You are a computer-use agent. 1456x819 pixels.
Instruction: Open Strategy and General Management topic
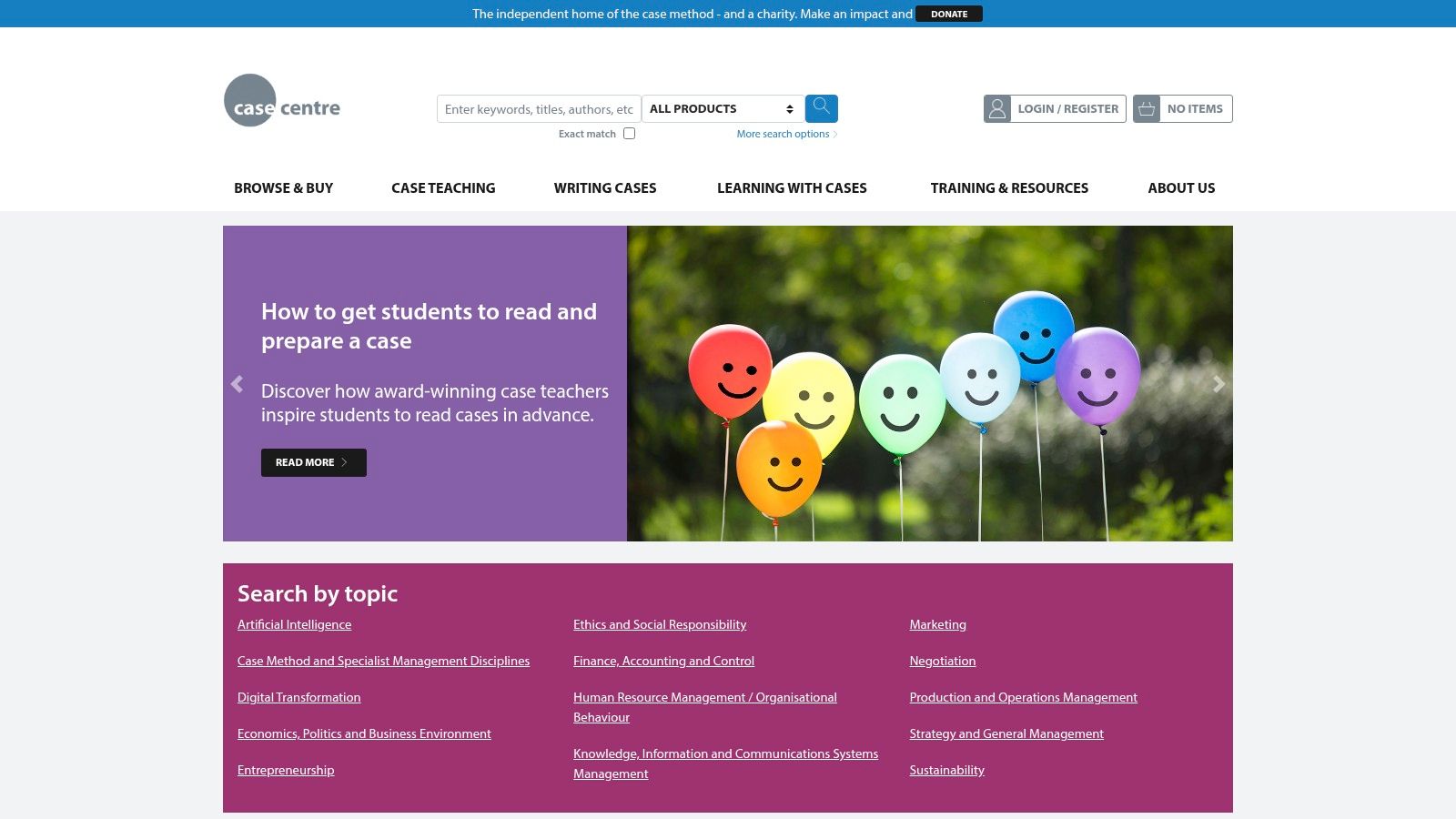tap(1006, 733)
